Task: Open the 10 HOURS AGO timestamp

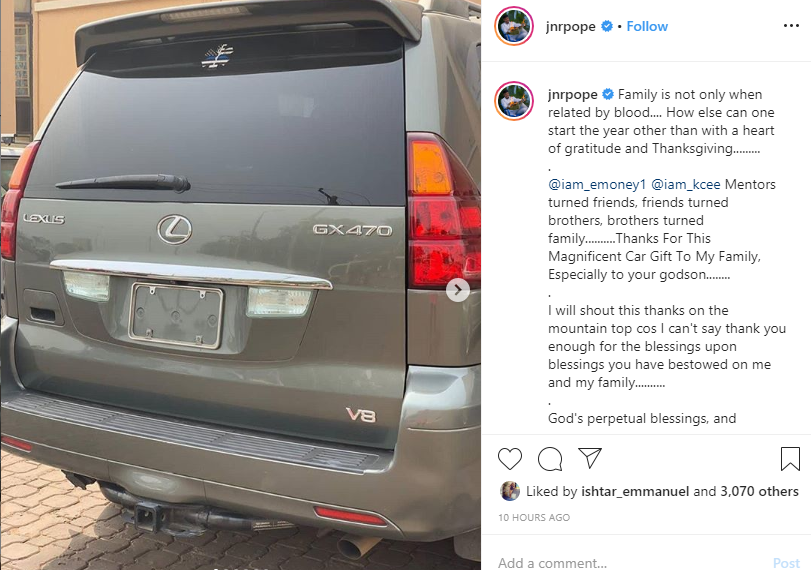Action: pos(534,517)
